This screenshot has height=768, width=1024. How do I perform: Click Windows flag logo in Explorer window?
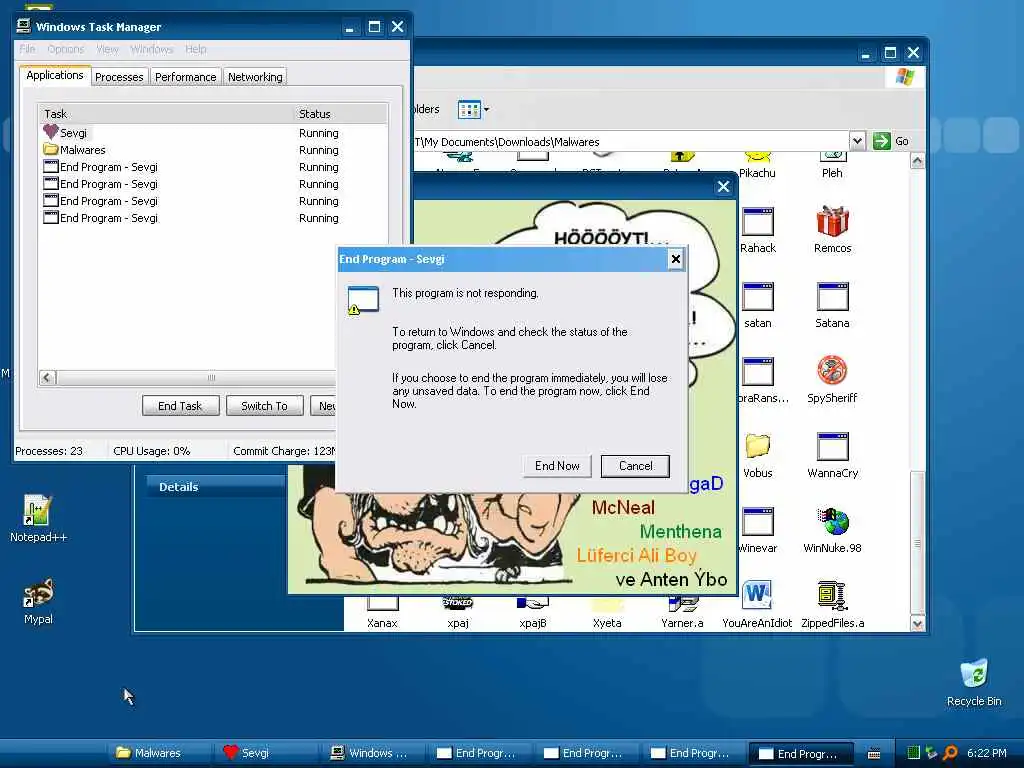[x=904, y=76]
